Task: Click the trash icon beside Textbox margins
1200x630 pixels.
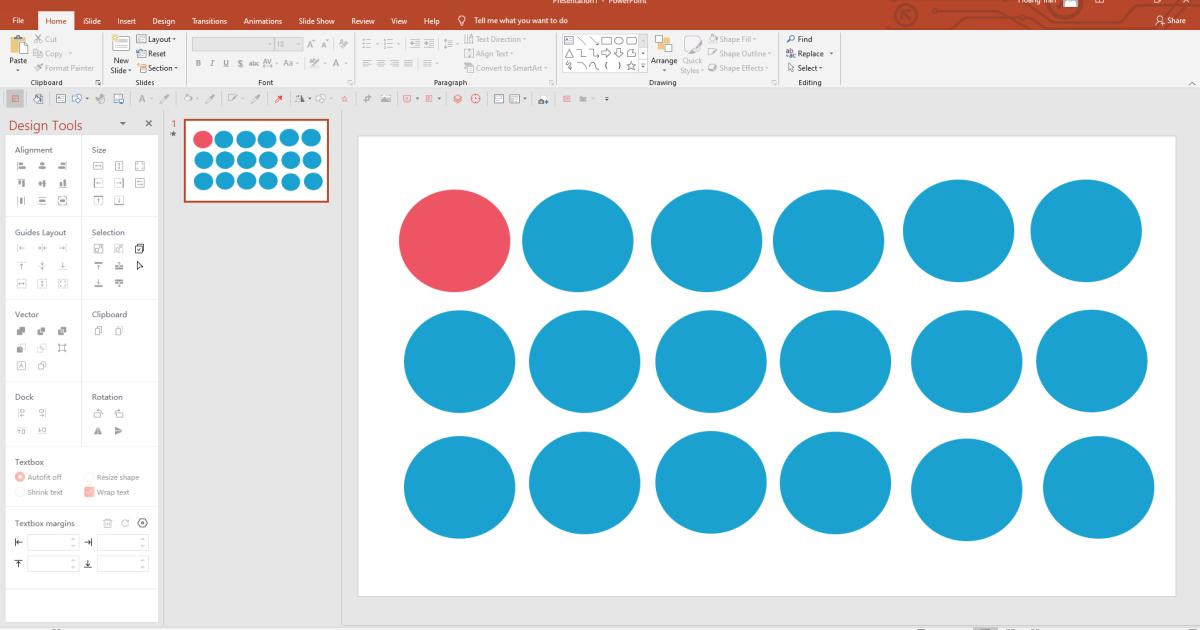Action: [x=108, y=523]
